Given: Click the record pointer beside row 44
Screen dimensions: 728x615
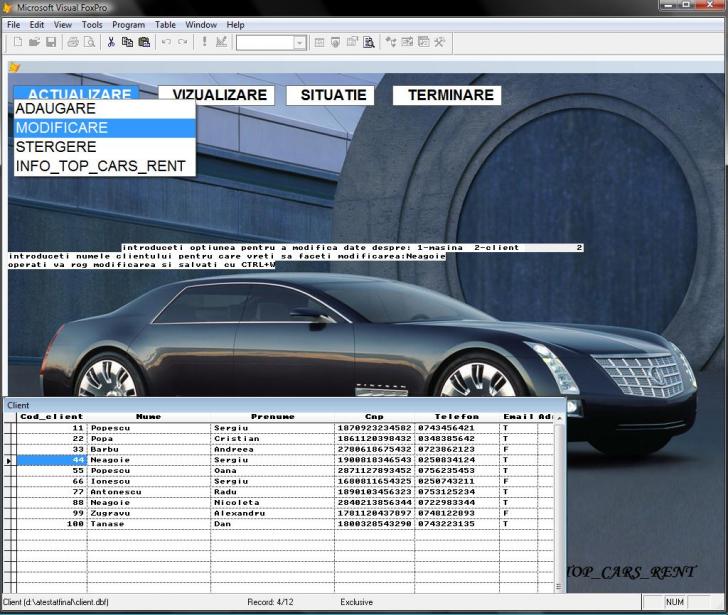Looking at the screenshot, I should (x=9, y=460).
